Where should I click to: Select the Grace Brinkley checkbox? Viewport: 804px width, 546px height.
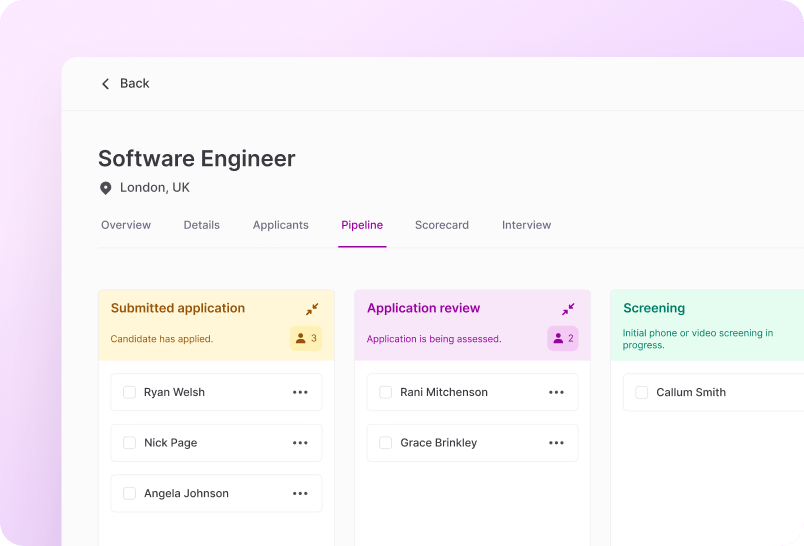coord(385,443)
